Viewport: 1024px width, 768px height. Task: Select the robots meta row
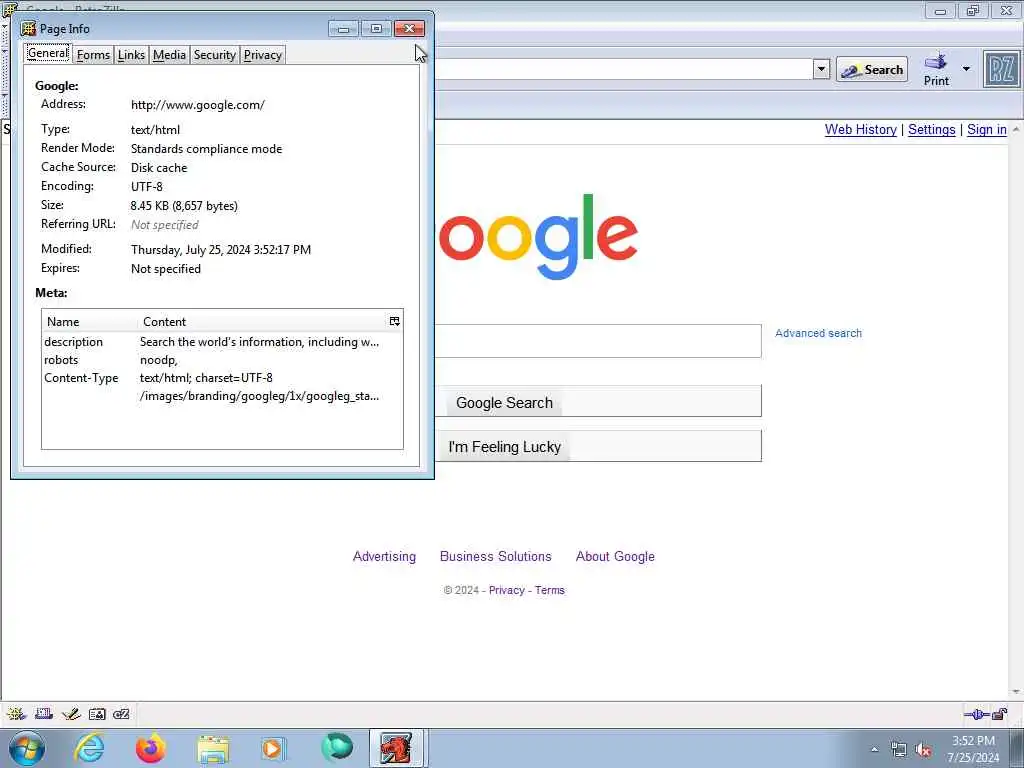[222, 360]
